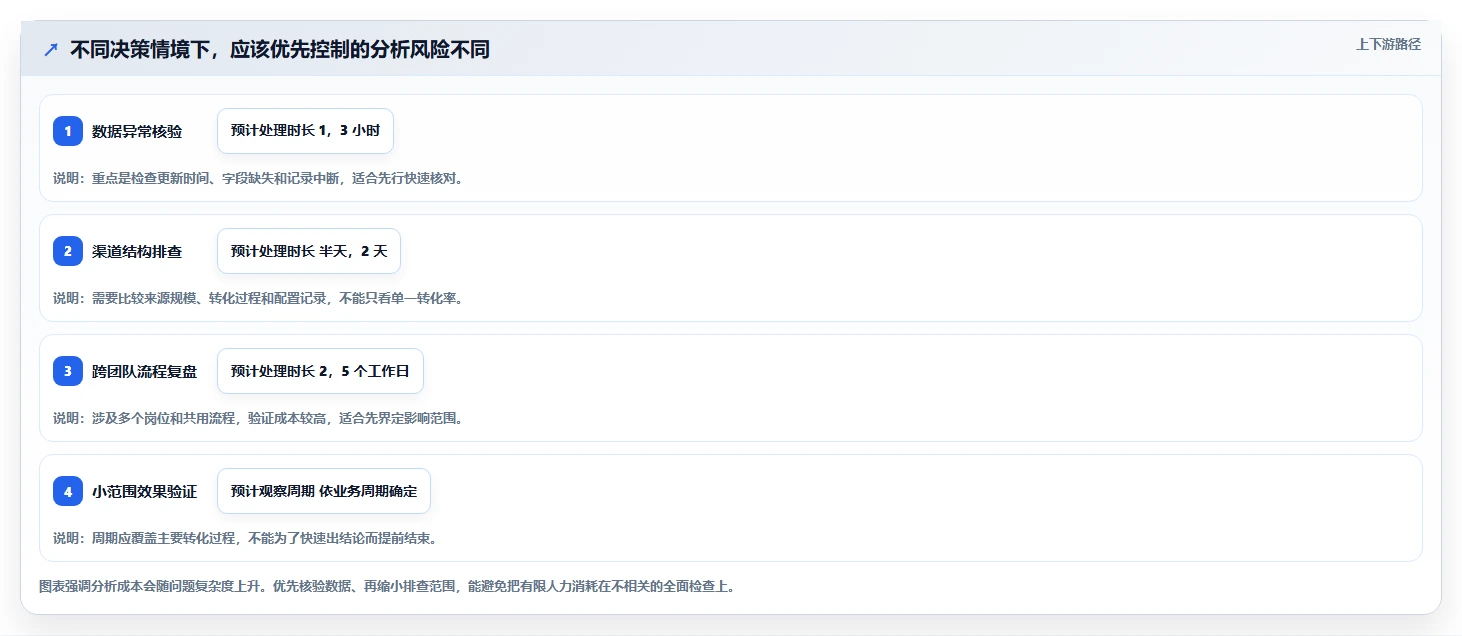The image size is (1462, 636).
Task: Click the step 4 number badge
Action: (x=68, y=491)
